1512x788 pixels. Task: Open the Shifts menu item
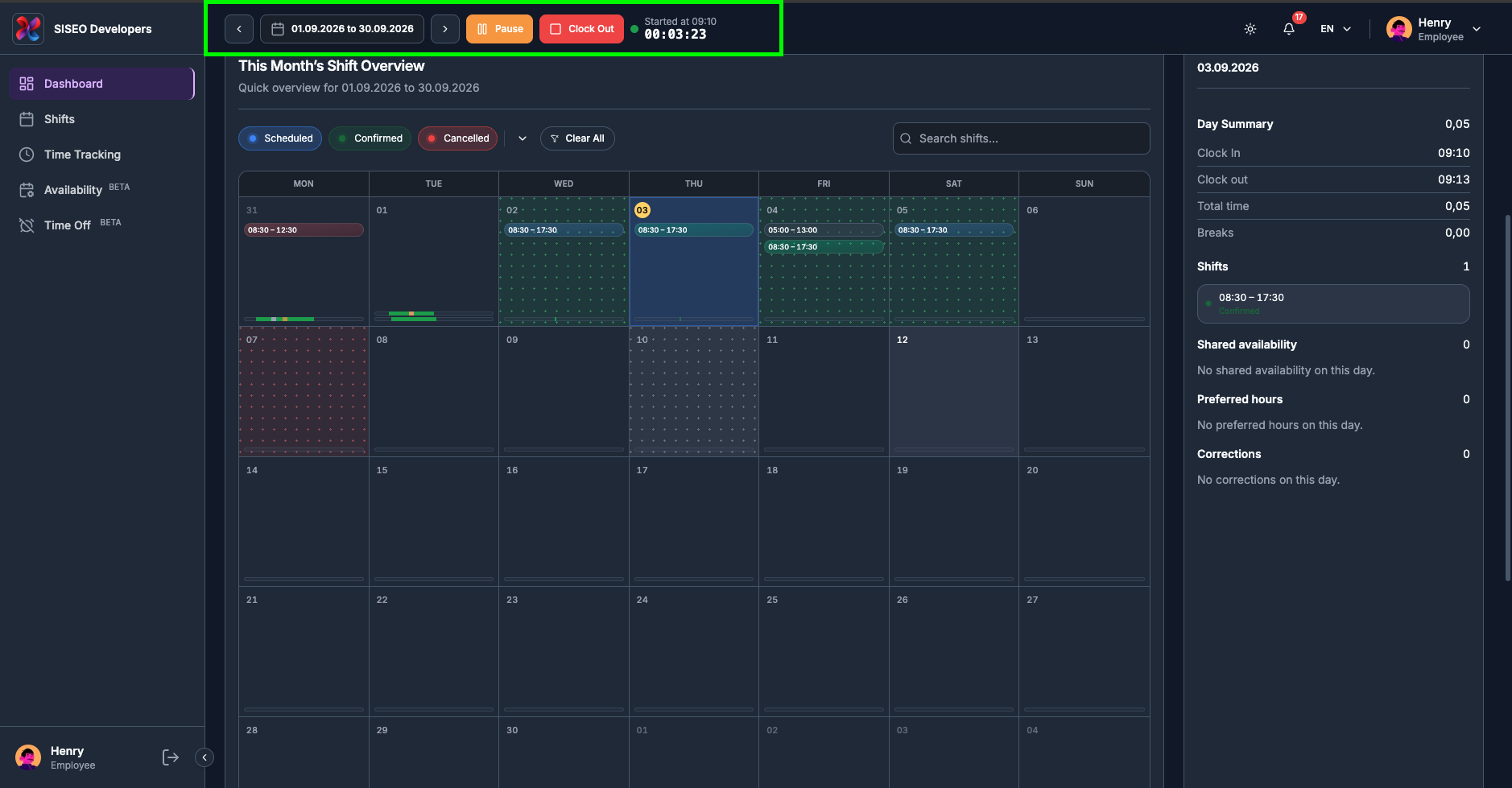[x=101, y=119]
